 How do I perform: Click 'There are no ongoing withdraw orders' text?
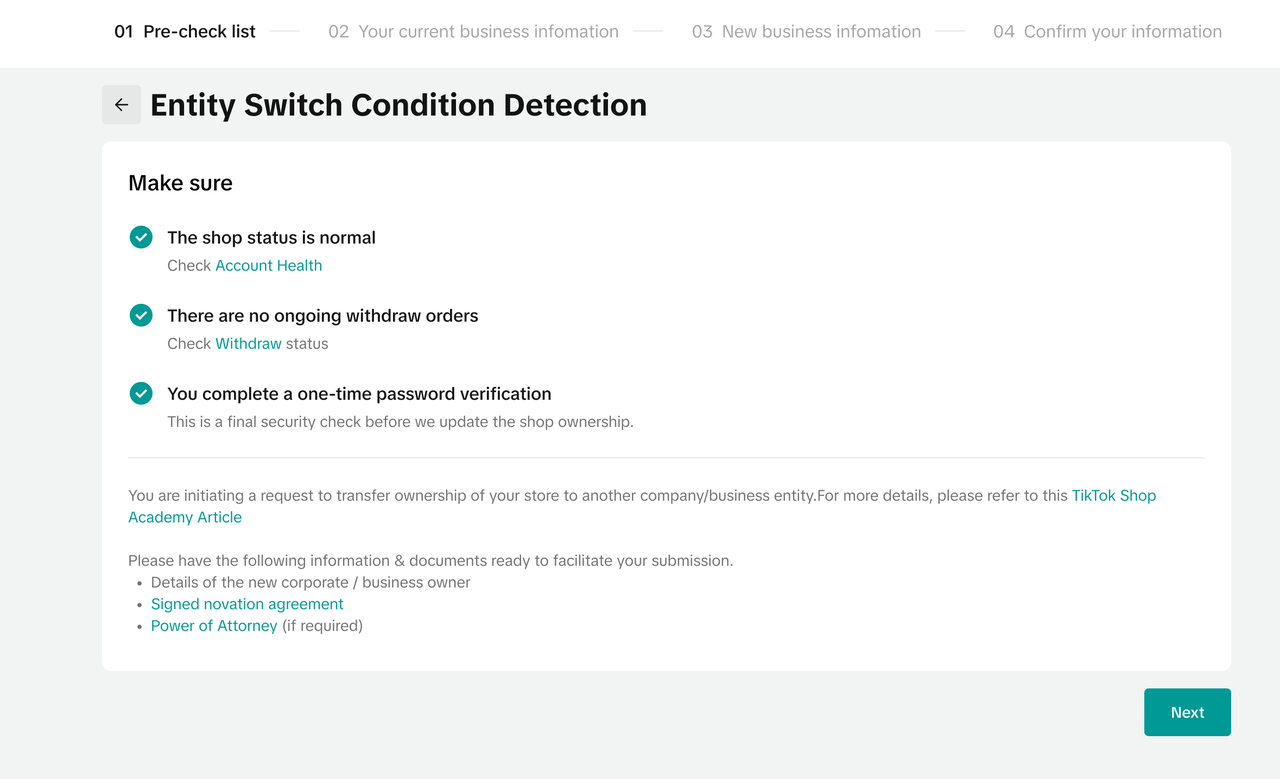coord(322,315)
